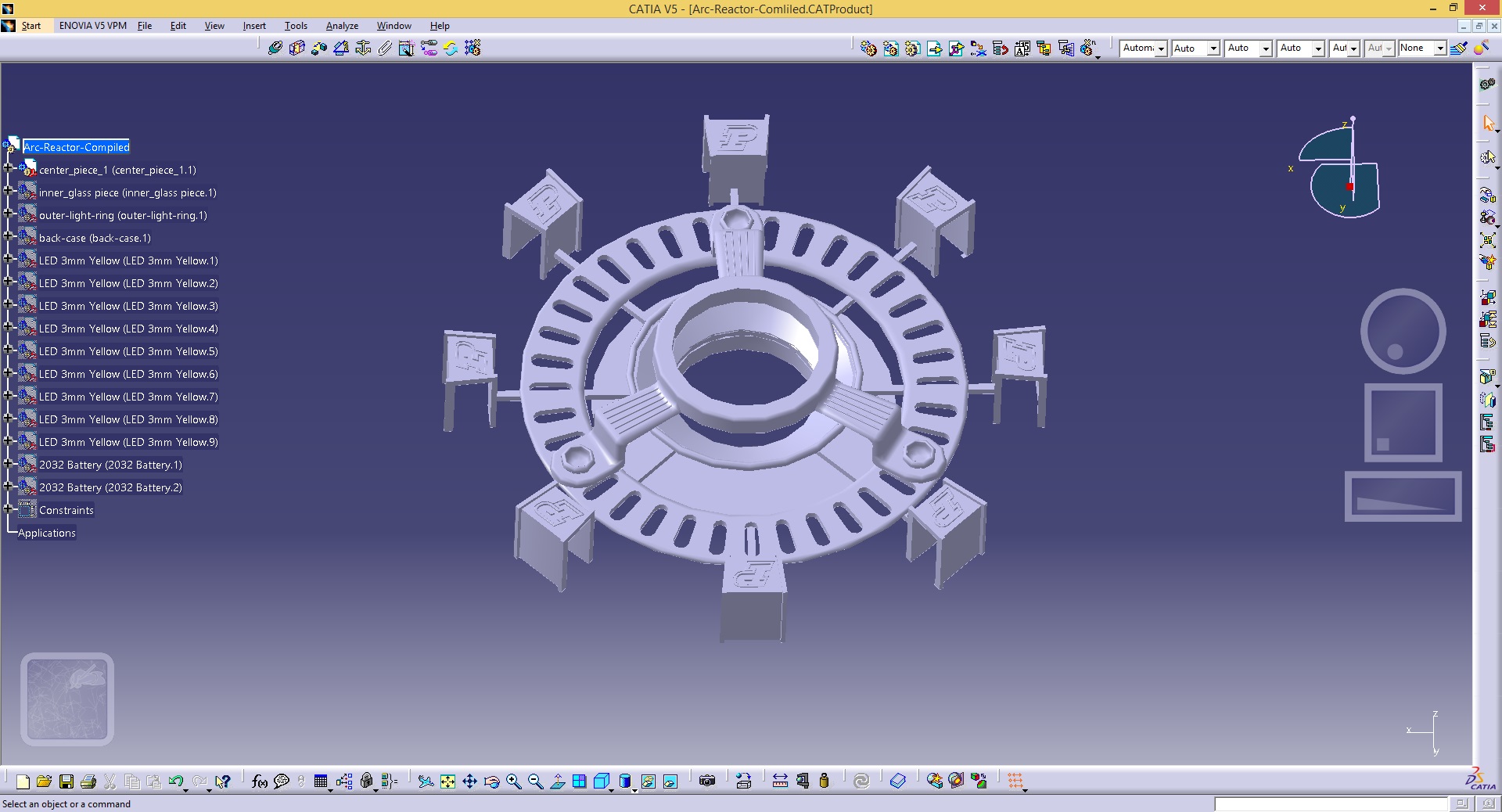Open the Automatic fill color dropdown
Viewport: 1502px width, 812px height.
click(x=1161, y=49)
